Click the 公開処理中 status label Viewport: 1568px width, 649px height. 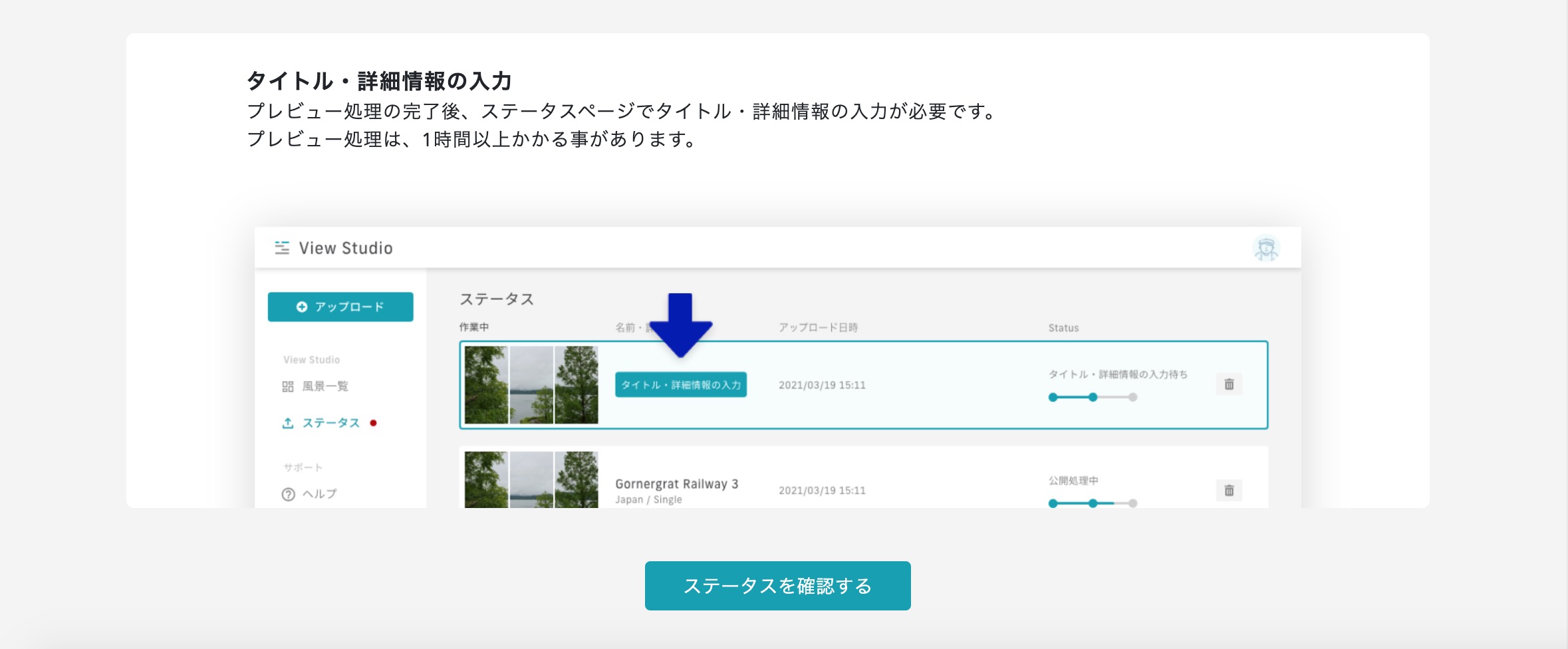tap(1073, 481)
